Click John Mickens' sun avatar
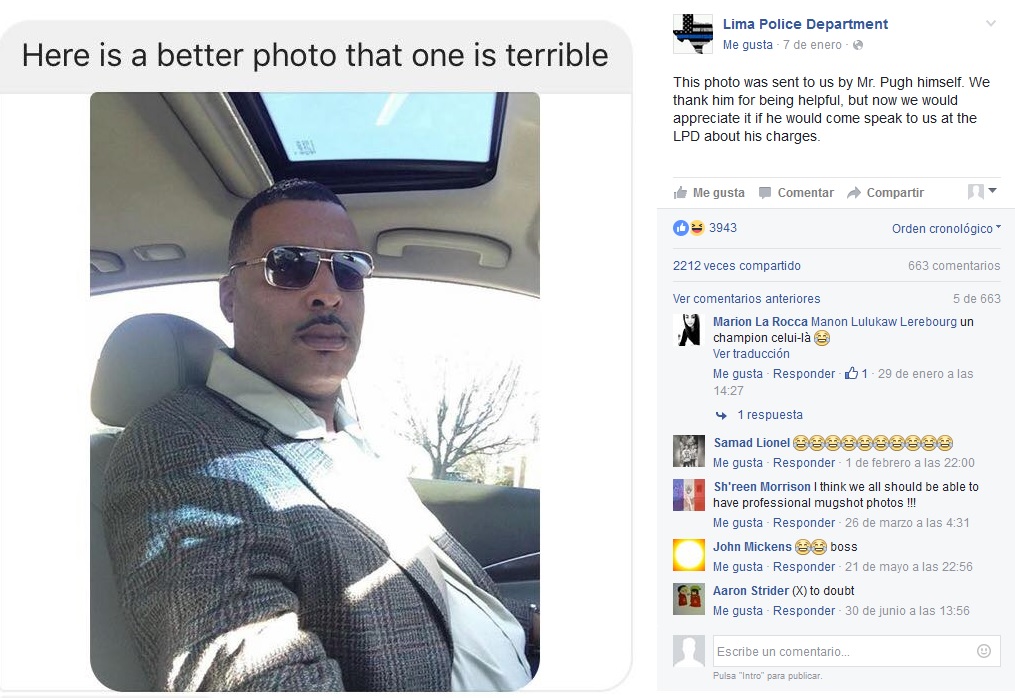 coord(689,555)
